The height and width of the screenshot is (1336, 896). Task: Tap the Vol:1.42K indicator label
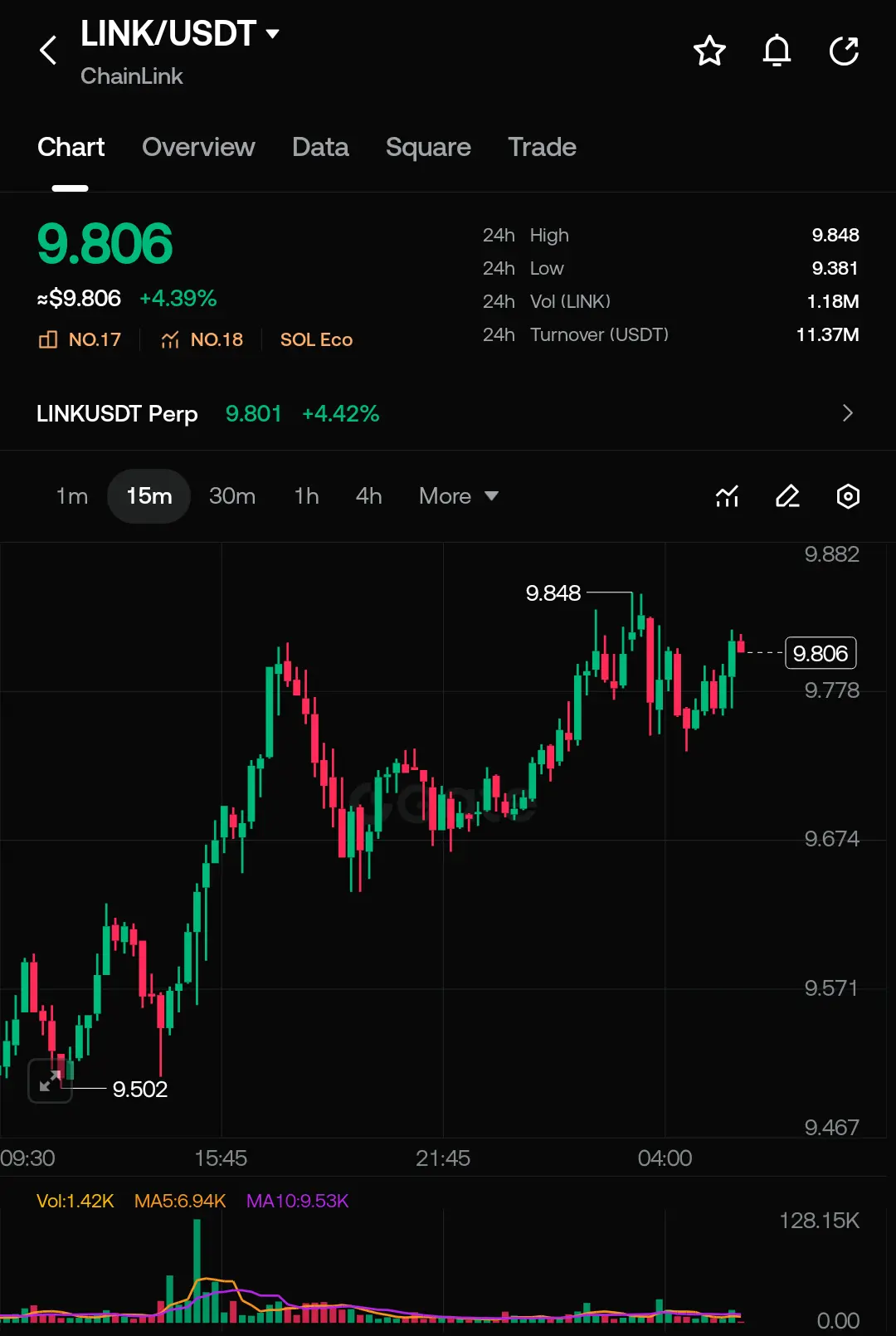coord(75,1201)
